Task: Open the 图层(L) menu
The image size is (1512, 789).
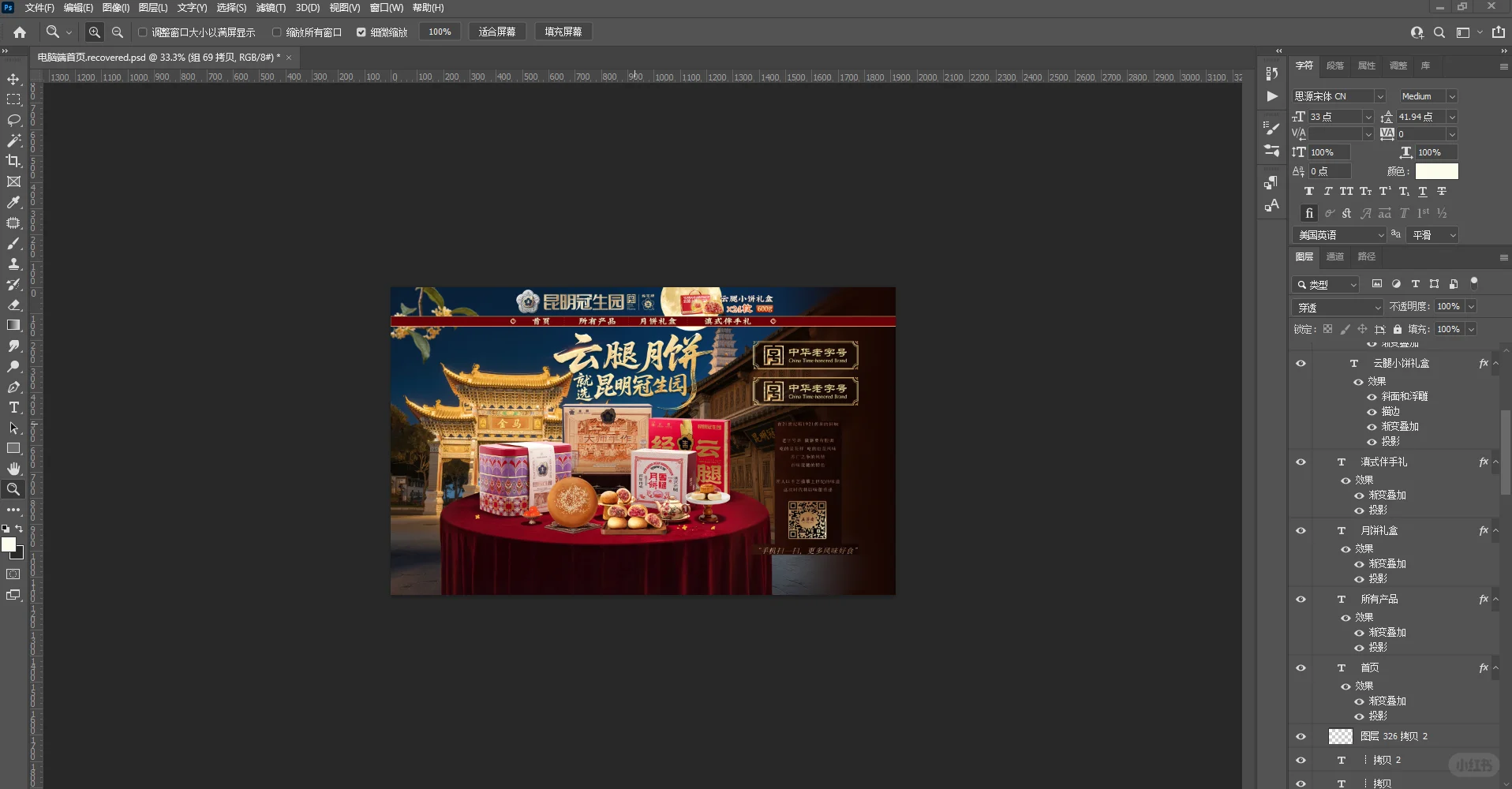Action: (153, 8)
